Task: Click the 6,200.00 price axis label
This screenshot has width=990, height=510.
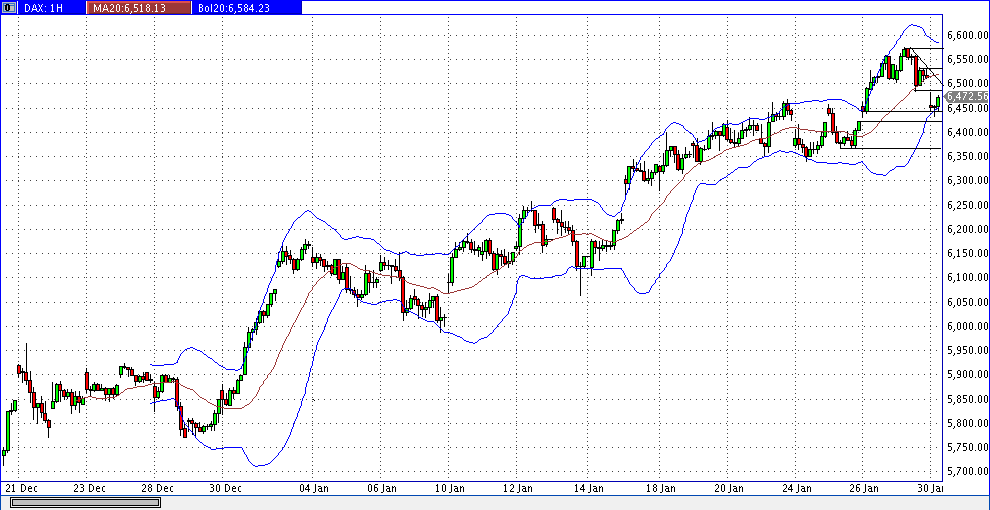Action: pos(967,229)
